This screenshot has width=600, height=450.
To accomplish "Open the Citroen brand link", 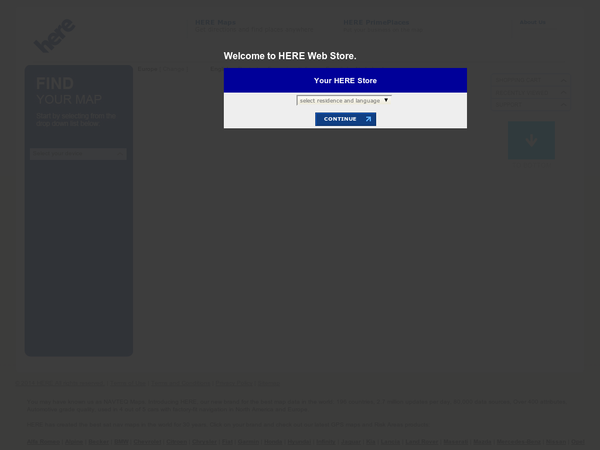I will pos(176,442).
